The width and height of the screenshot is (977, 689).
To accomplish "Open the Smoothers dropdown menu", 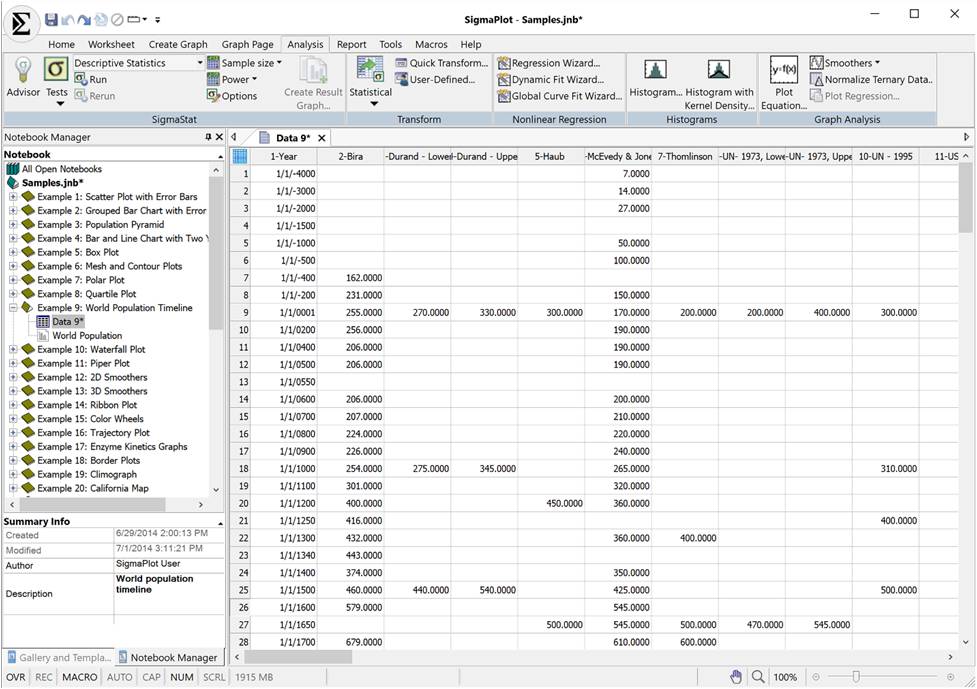I will (847, 63).
